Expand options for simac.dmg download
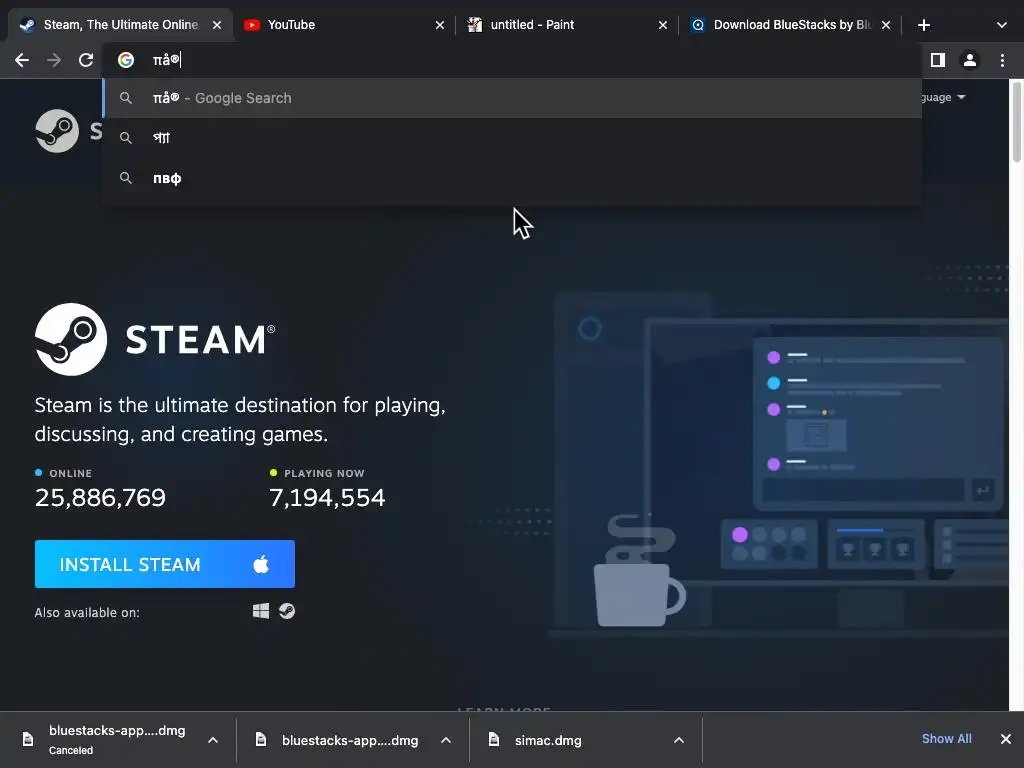 coord(679,740)
